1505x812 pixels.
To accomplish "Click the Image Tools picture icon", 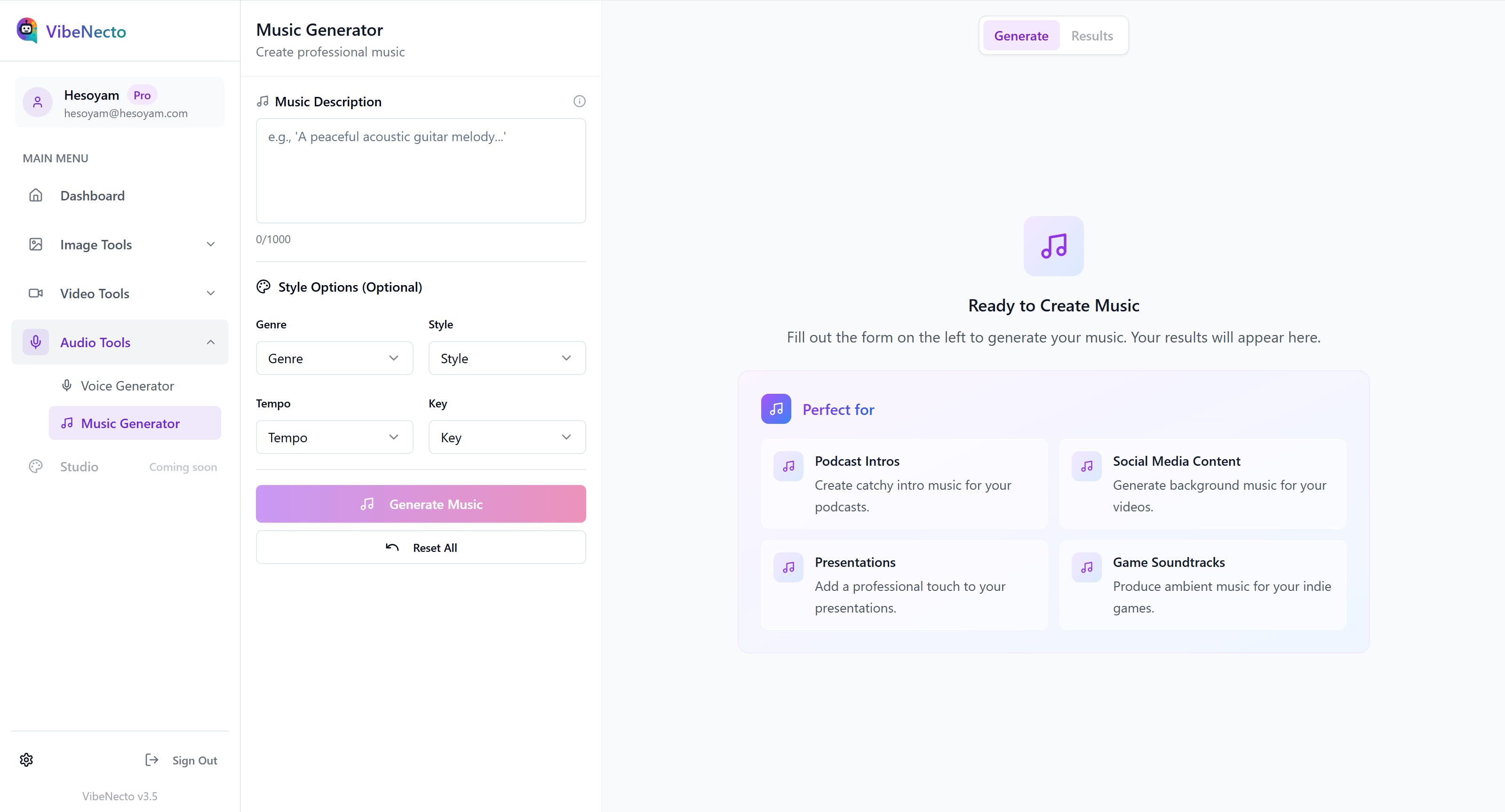I will pyautogui.click(x=36, y=244).
